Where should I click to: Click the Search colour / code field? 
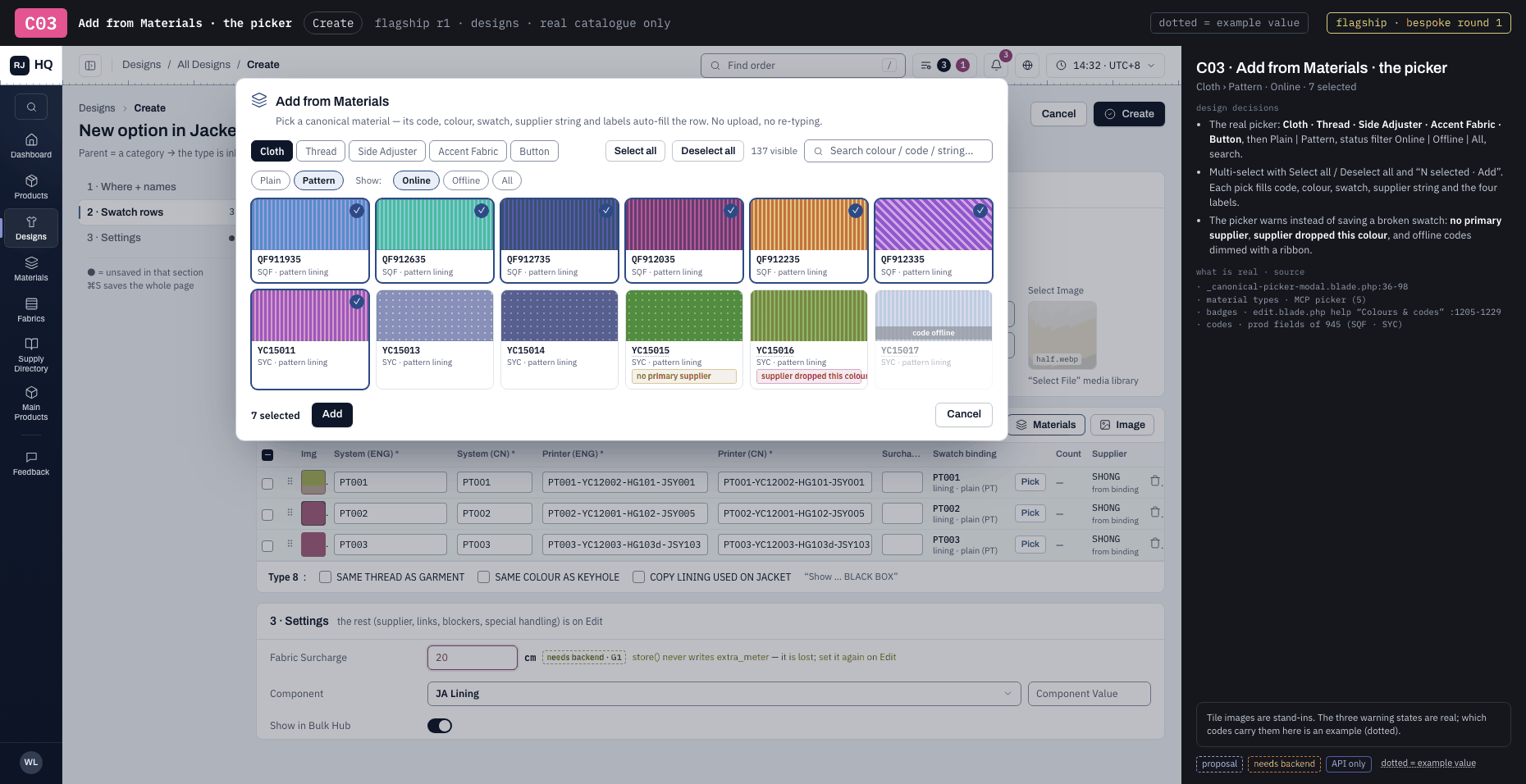pos(898,151)
